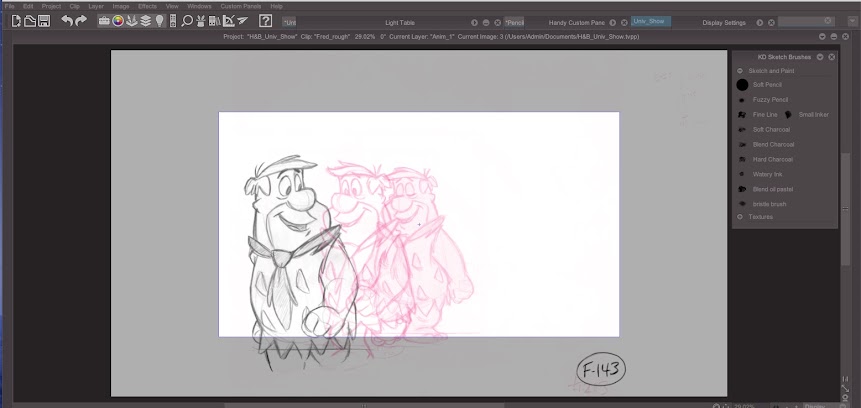Open the Layer menu
This screenshot has height=408, width=861.
point(96,6)
